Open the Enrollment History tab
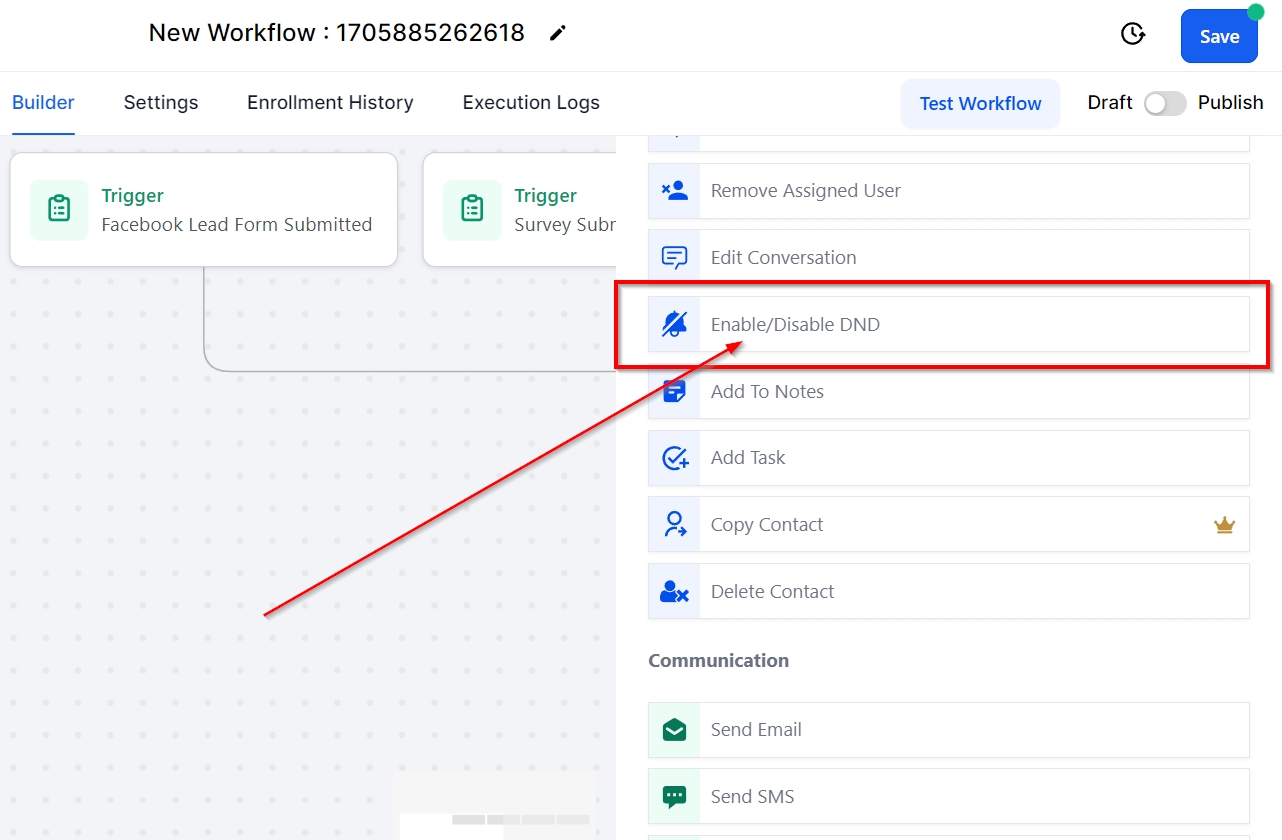This screenshot has width=1282, height=840. tap(330, 103)
